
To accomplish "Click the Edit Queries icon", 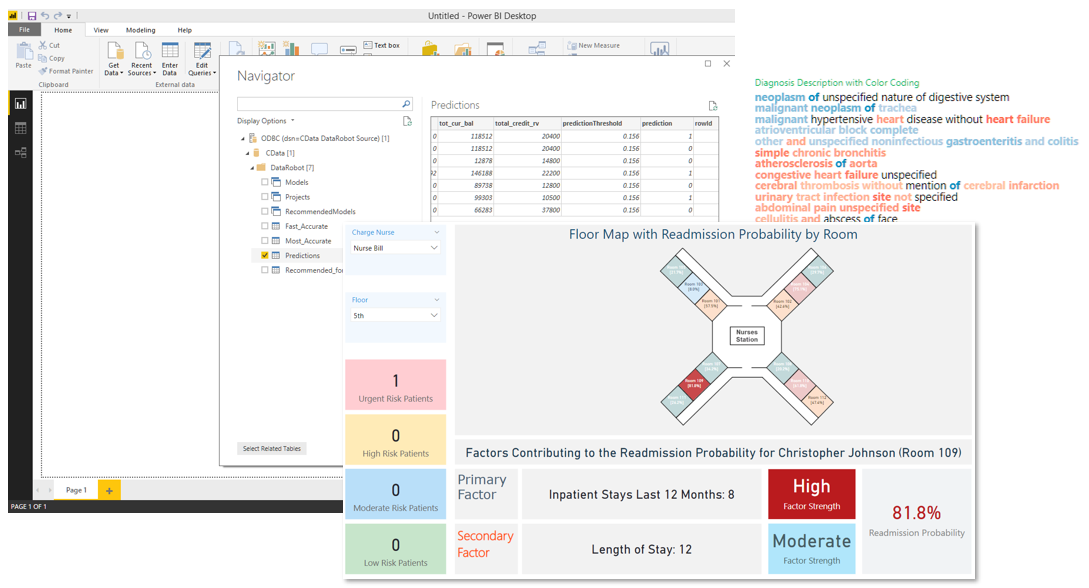I will [202, 51].
